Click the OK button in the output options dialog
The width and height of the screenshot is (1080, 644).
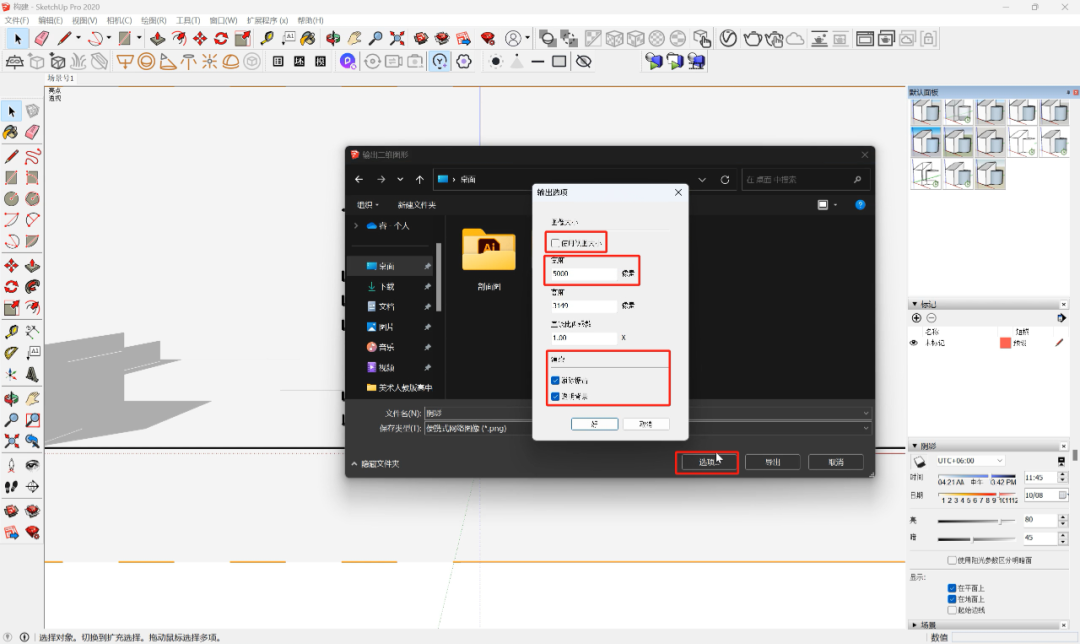point(594,424)
